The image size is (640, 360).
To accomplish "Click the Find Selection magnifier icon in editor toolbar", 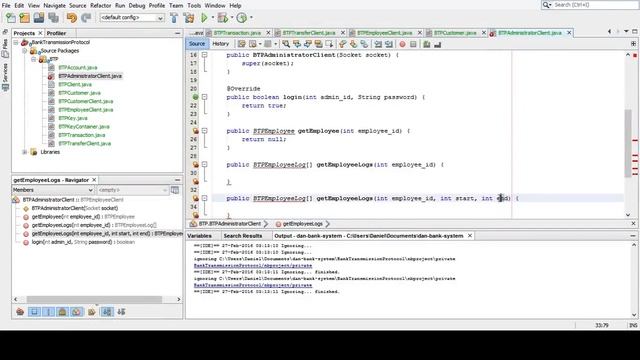I will [x=286, y=44].
